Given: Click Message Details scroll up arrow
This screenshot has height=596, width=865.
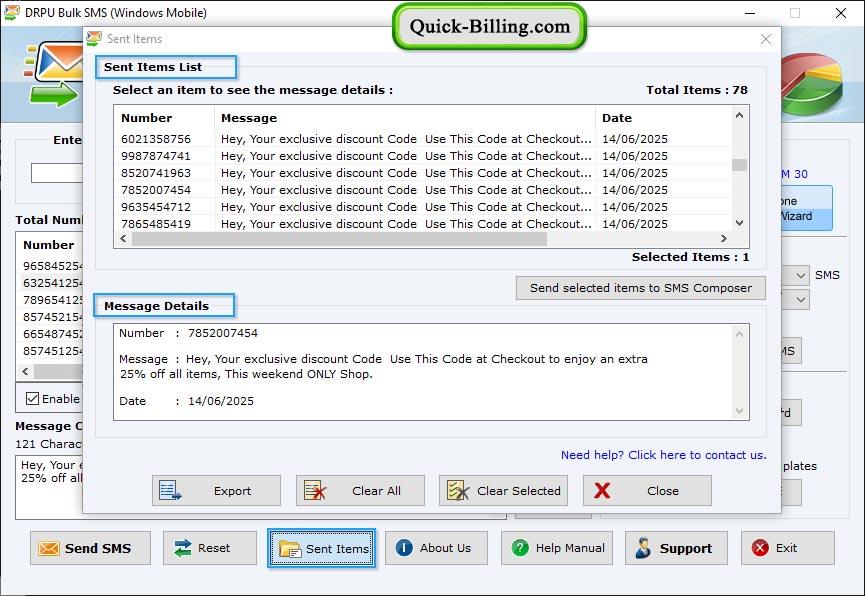Looking at the screenshot, I should coord(739,334).
